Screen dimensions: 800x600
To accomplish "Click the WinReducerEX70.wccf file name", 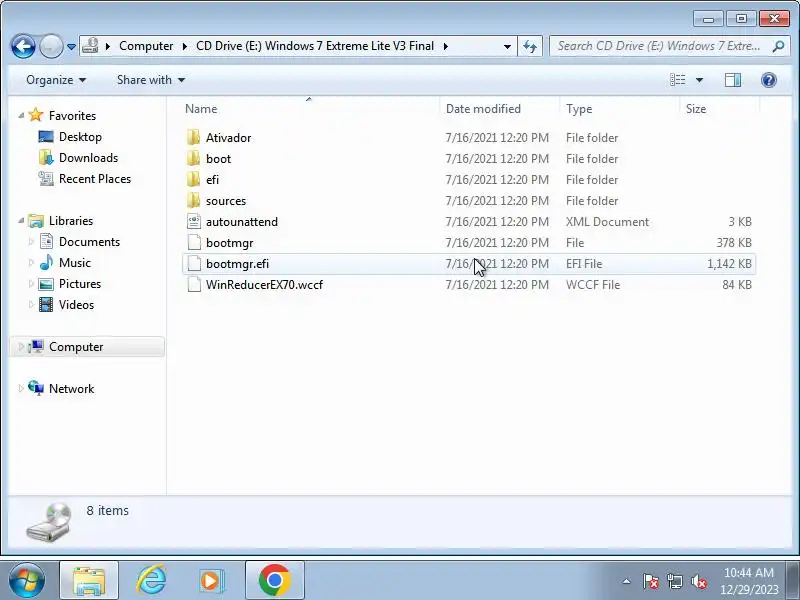I will coord(264,285).
